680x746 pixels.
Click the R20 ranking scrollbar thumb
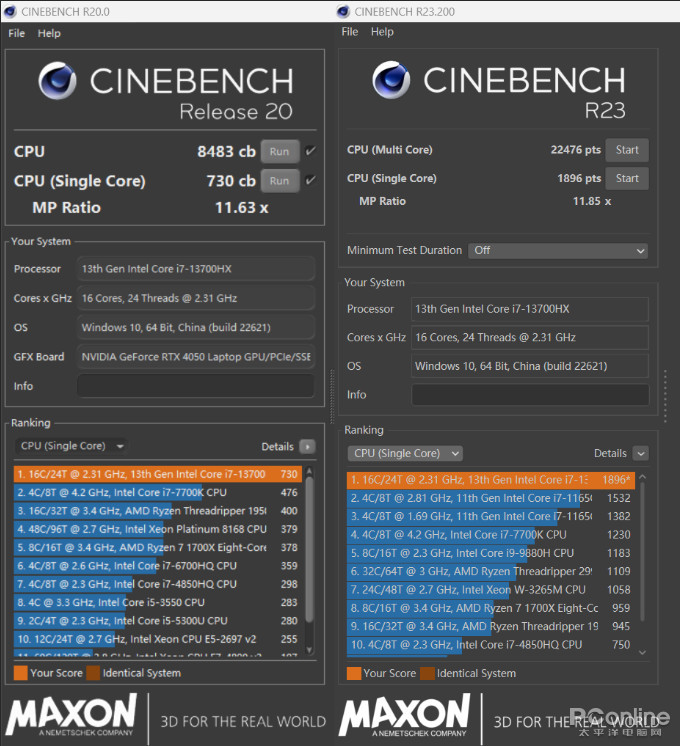309,550
